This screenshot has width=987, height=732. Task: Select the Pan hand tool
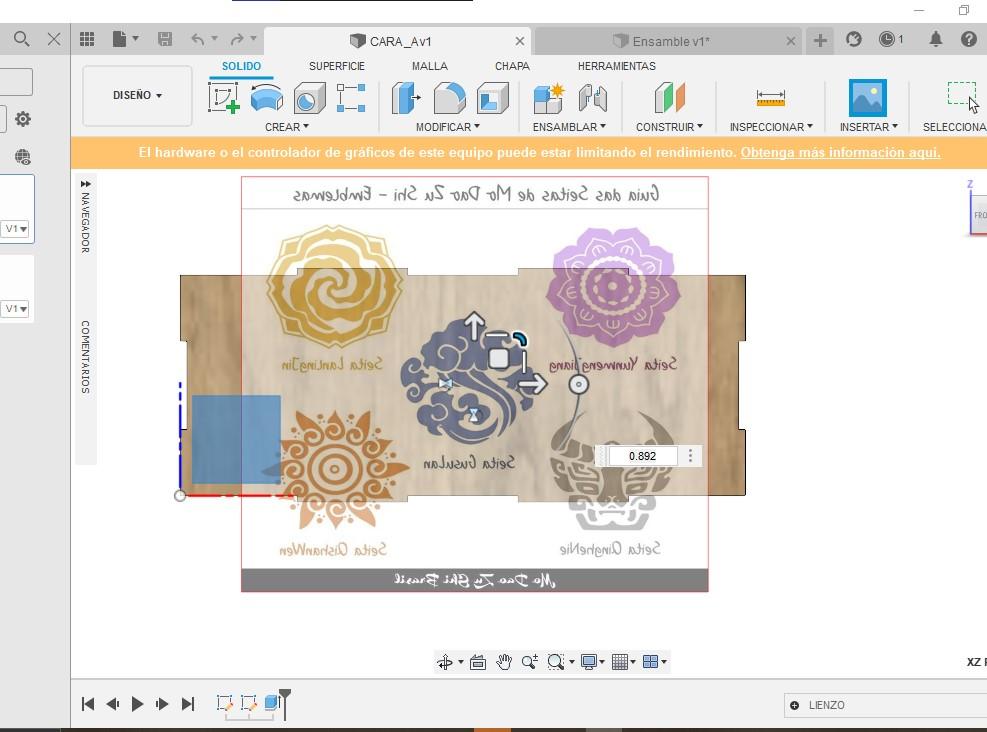tap(504, 662)
